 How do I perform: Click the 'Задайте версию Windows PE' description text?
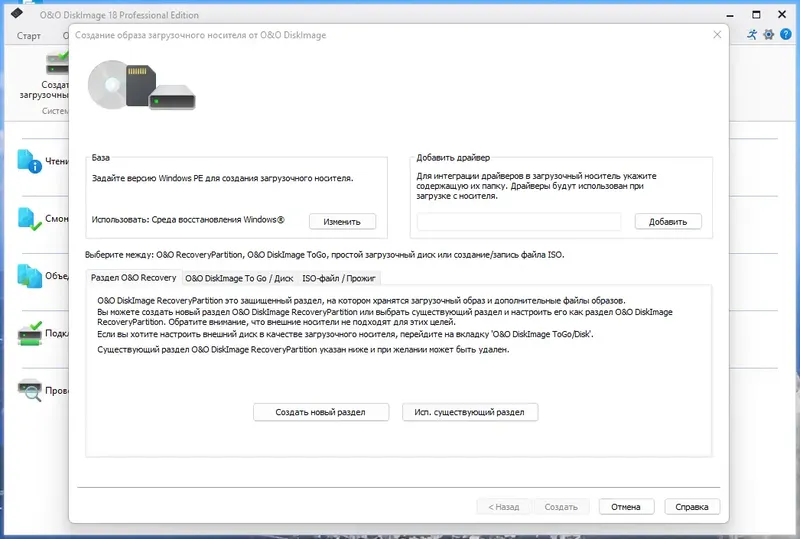click(x=222, y=178)
